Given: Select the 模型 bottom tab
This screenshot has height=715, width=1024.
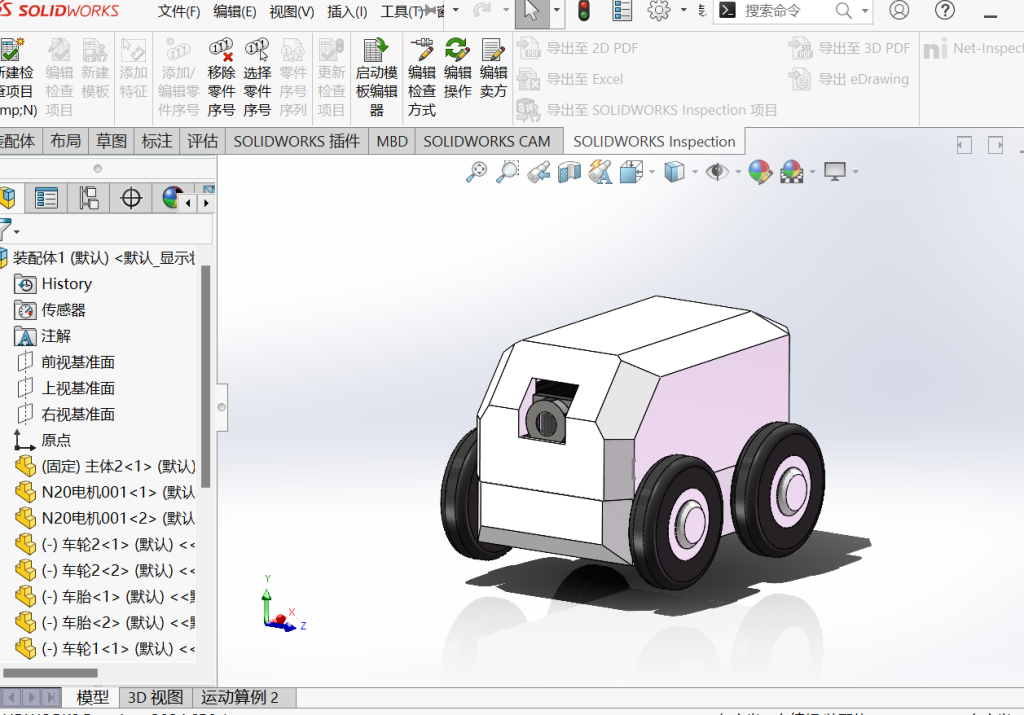Looking at the screenshot, I should 92,697.
